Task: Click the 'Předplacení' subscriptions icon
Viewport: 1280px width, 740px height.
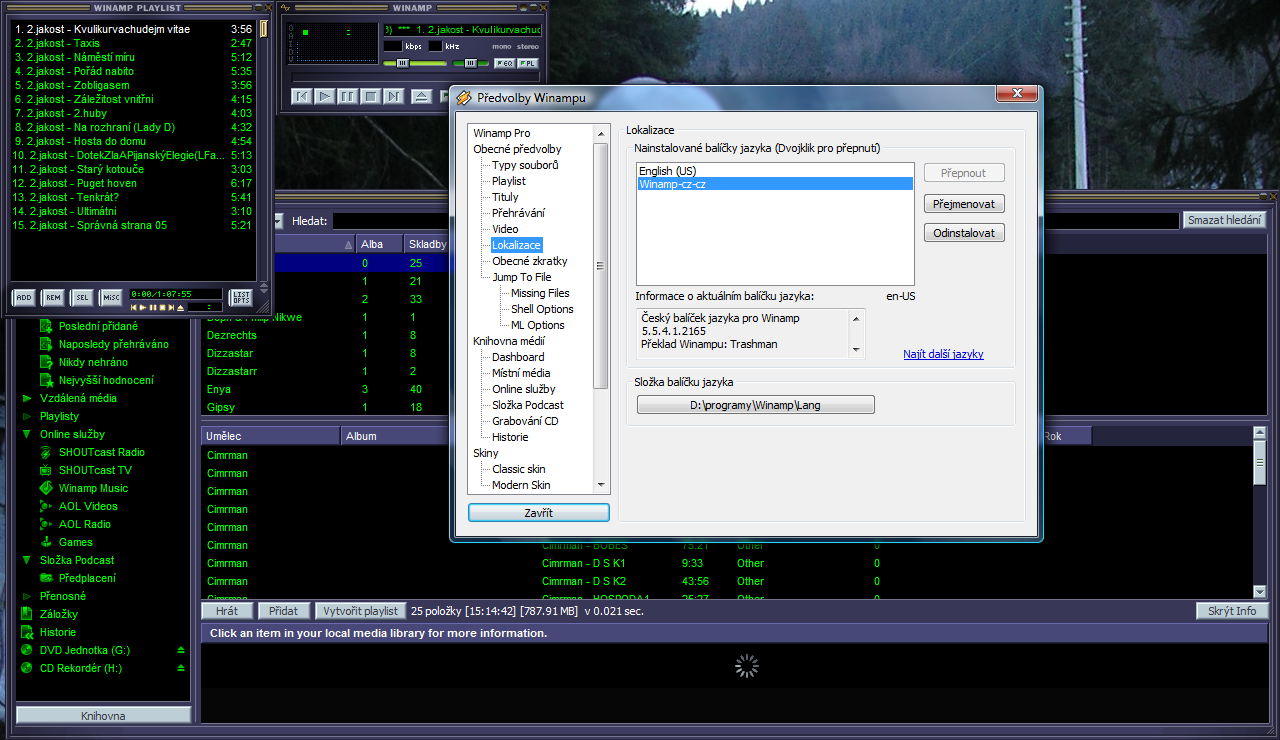Action: (46, 578)
